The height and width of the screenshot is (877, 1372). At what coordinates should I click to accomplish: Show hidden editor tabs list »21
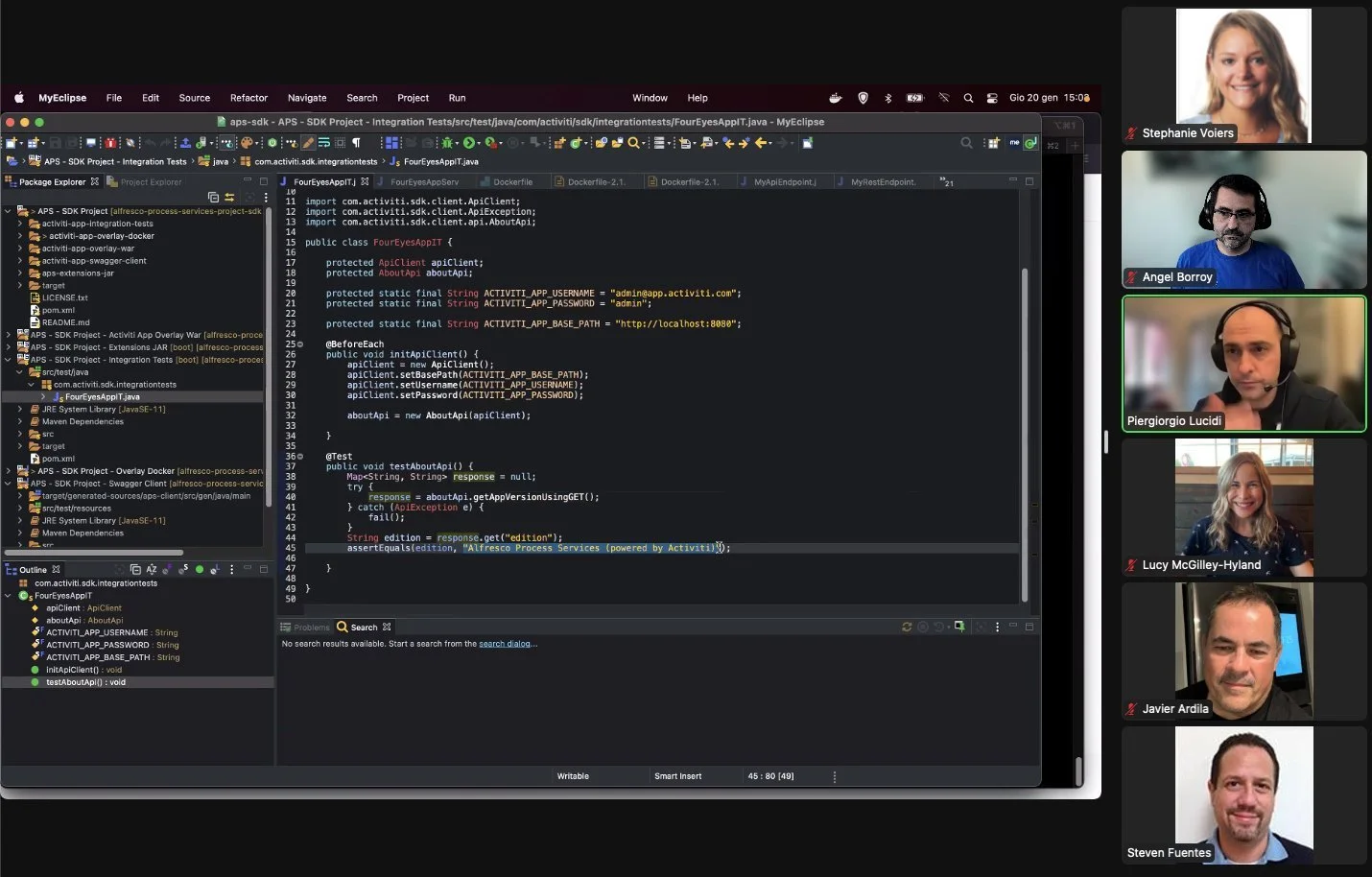pos(947,181)
